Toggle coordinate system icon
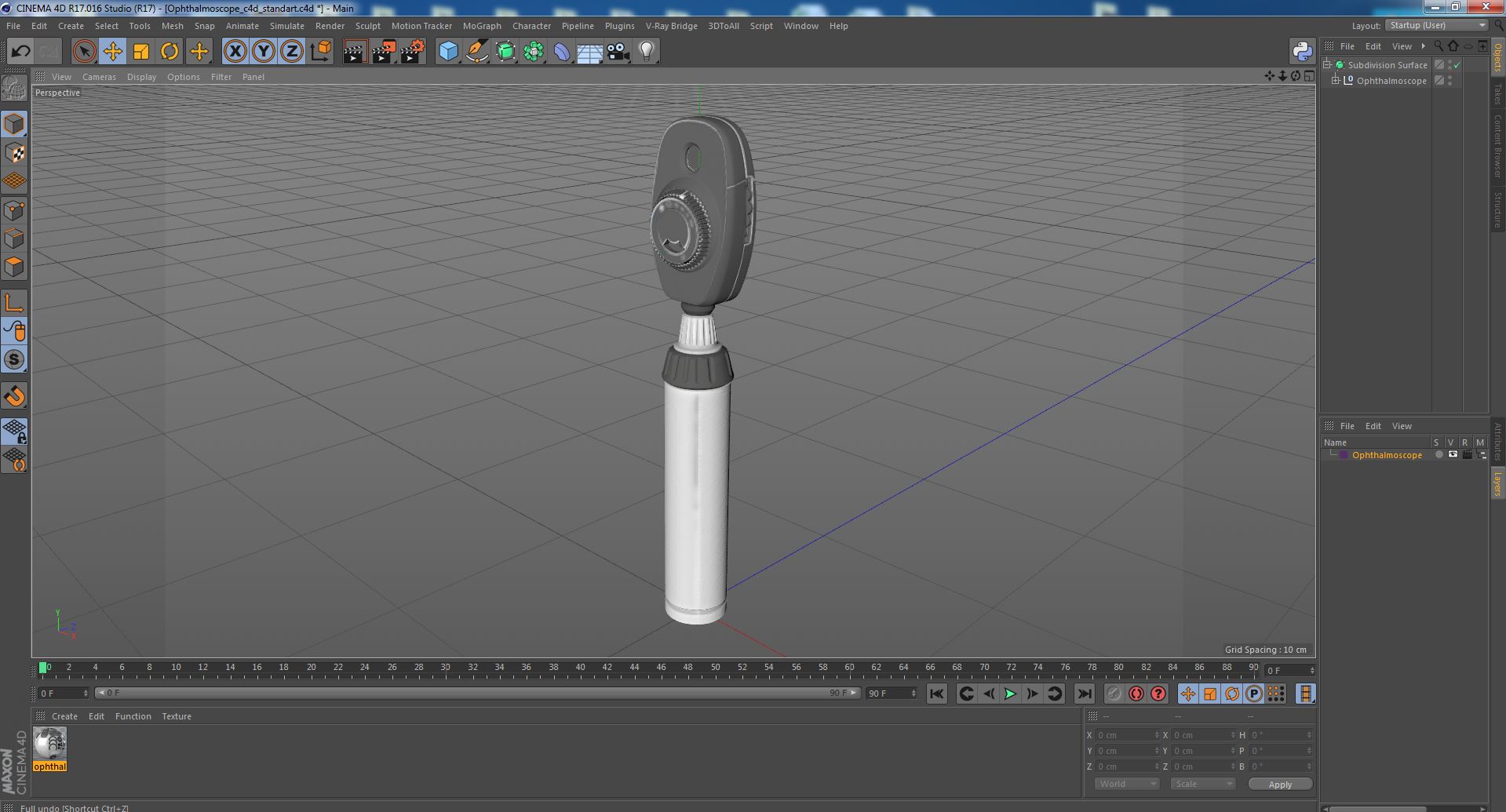Screen dimensions: 1506x812 click(321, 52)
